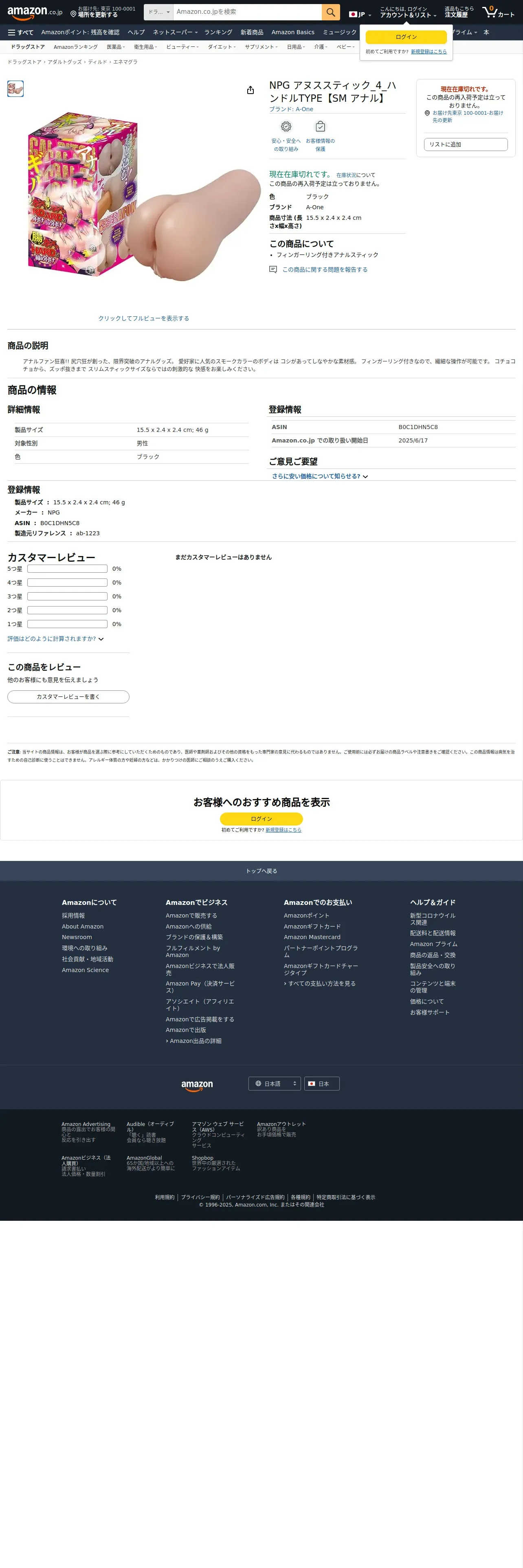
Task: Select the ドラッグストア subnav tab
Action: [28, 47]
